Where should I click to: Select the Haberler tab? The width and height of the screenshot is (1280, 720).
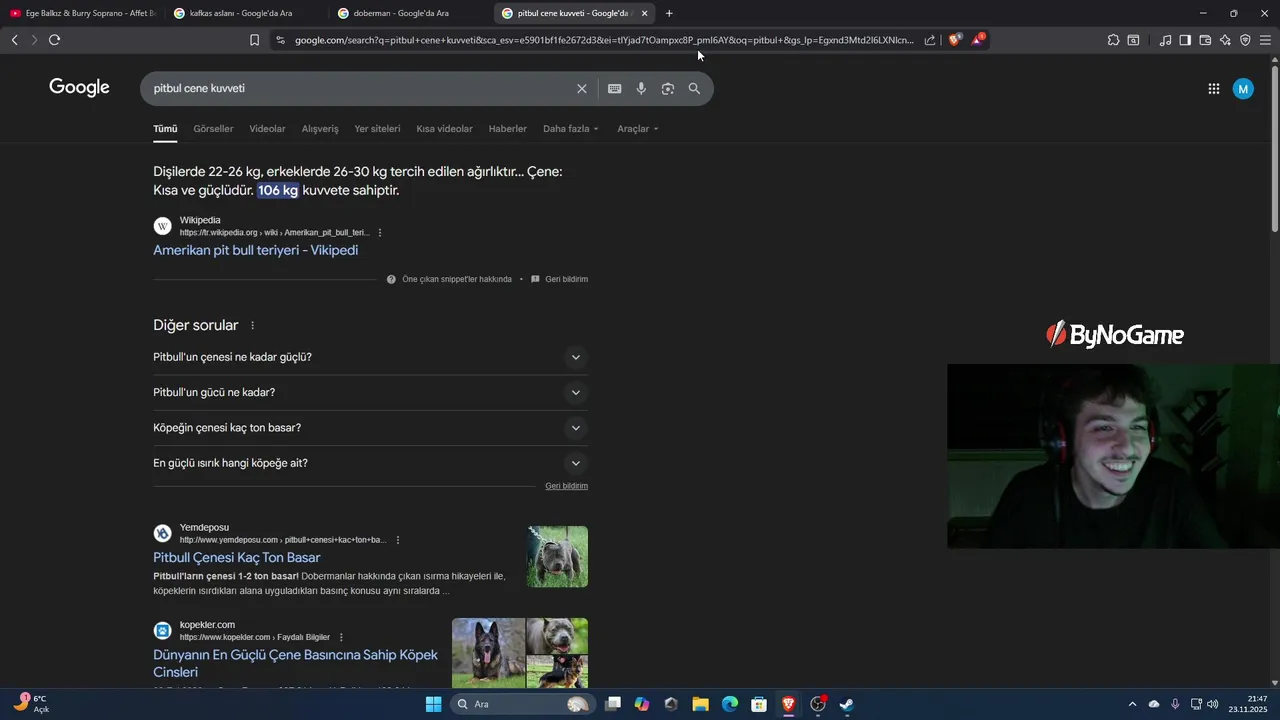pos(507,129)
